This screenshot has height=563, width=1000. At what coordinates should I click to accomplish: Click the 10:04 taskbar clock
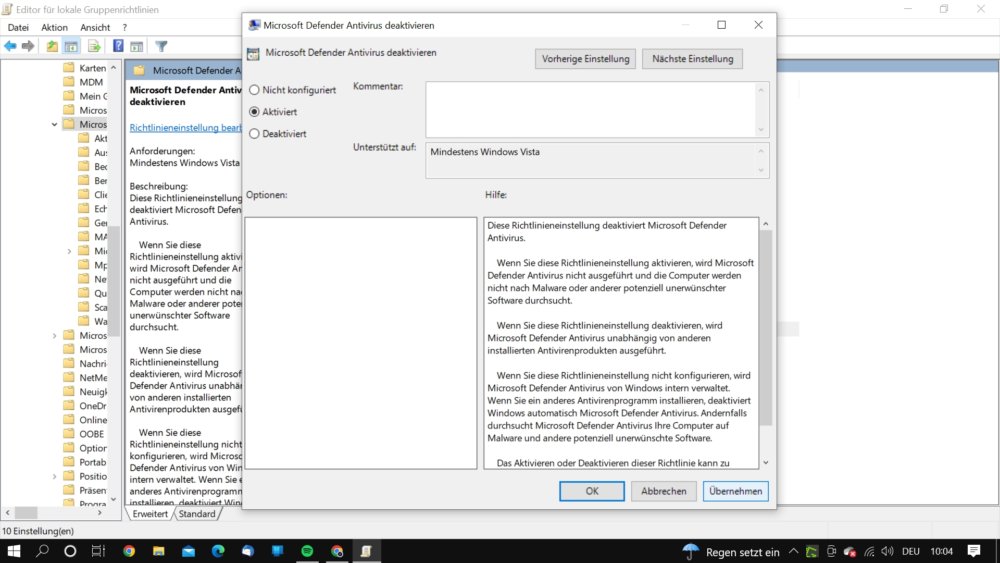941,552
